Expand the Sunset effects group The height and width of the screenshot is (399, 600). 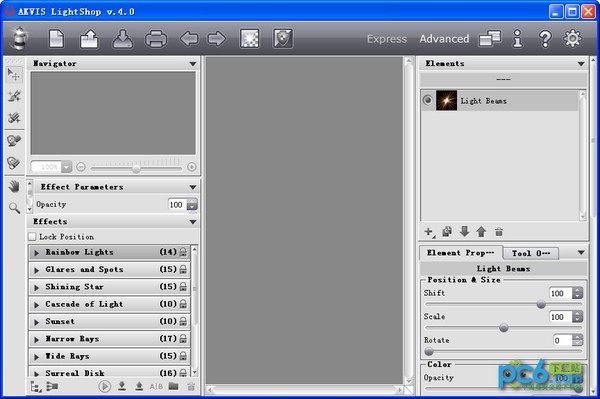[x=37, y=322]
